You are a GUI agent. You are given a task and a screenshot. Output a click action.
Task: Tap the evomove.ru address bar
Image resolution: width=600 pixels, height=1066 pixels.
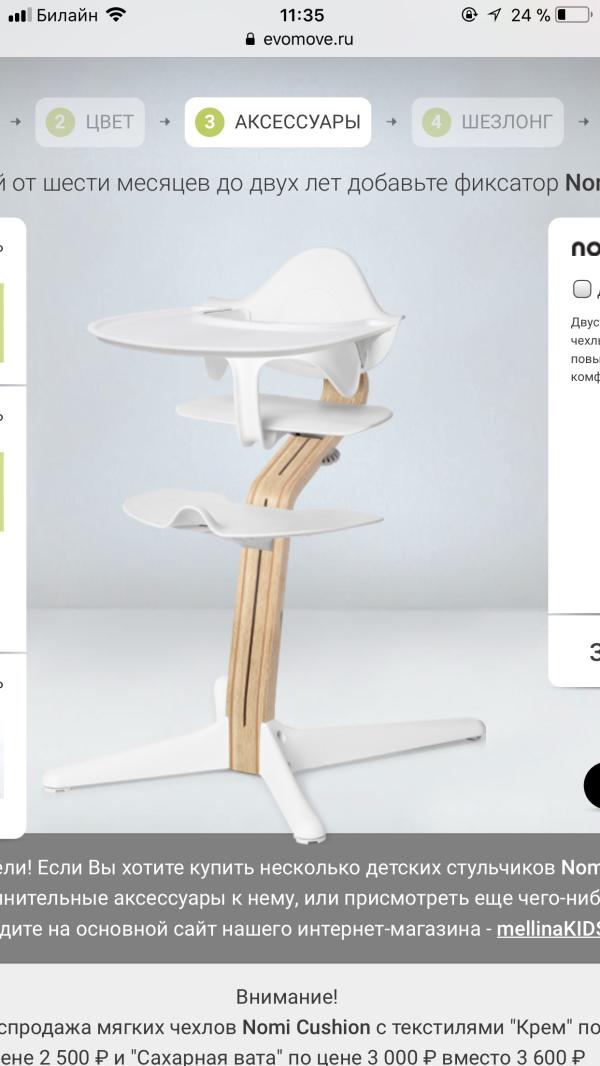(300, 39)
